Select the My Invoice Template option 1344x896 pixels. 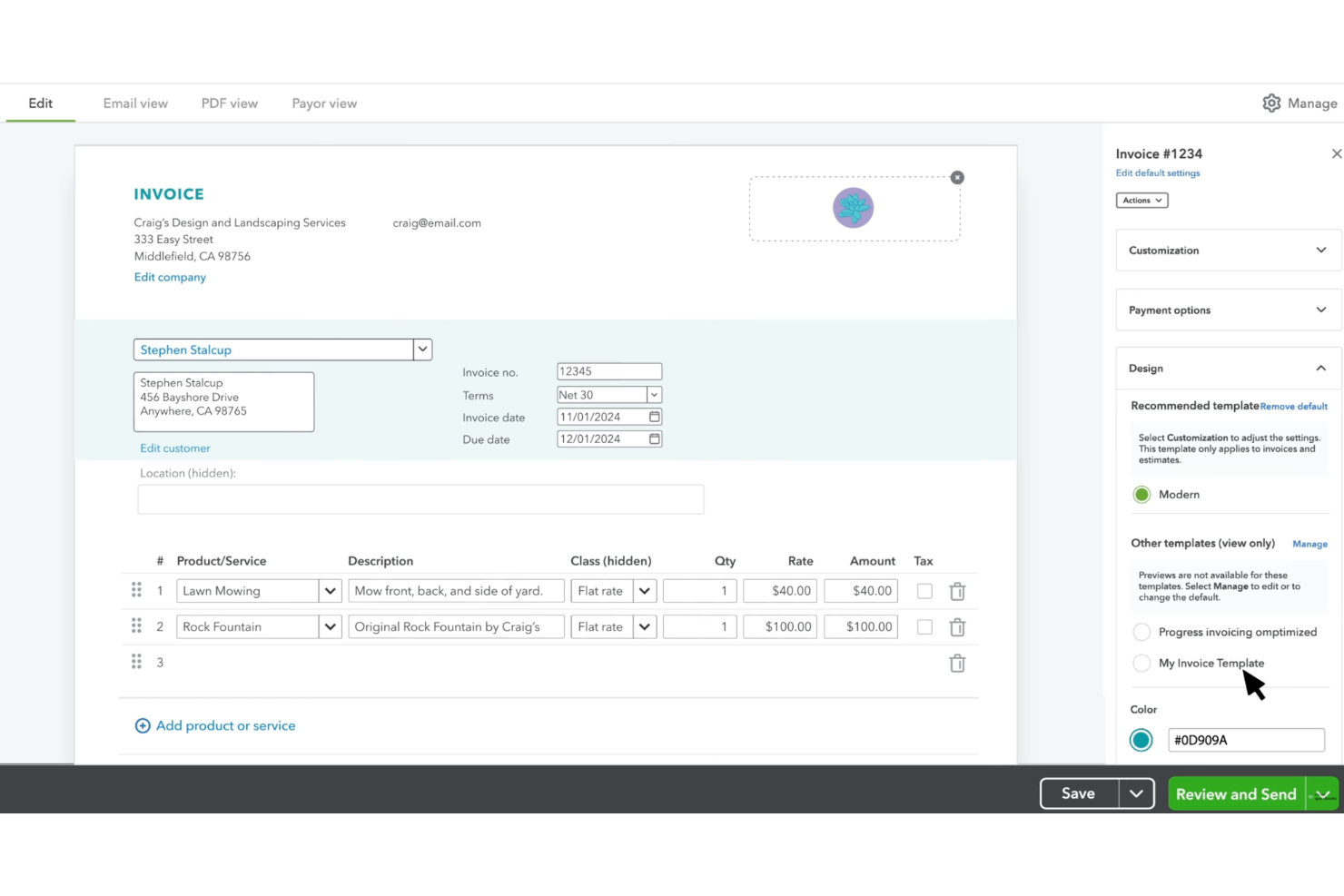pyautogui.click(x=1141, y=663)
